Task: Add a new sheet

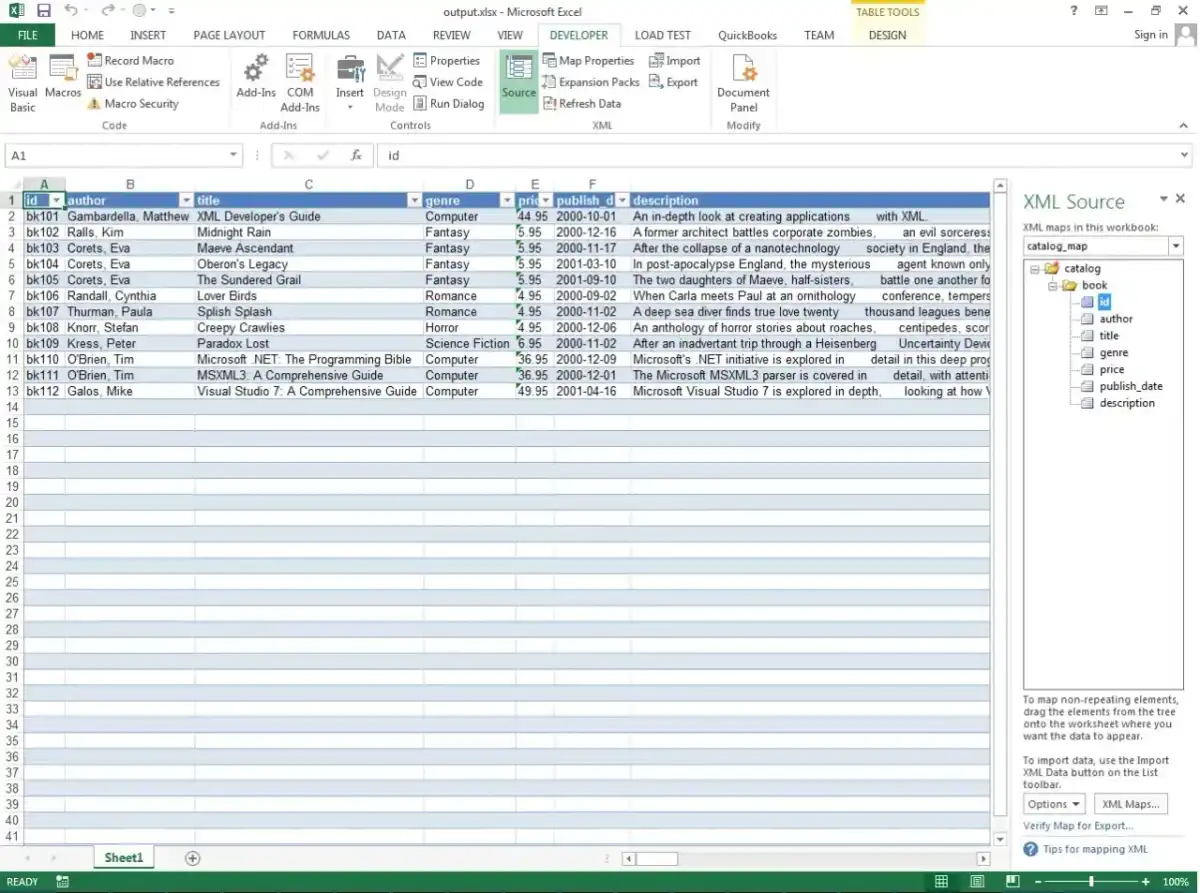Action: [193, 858]
